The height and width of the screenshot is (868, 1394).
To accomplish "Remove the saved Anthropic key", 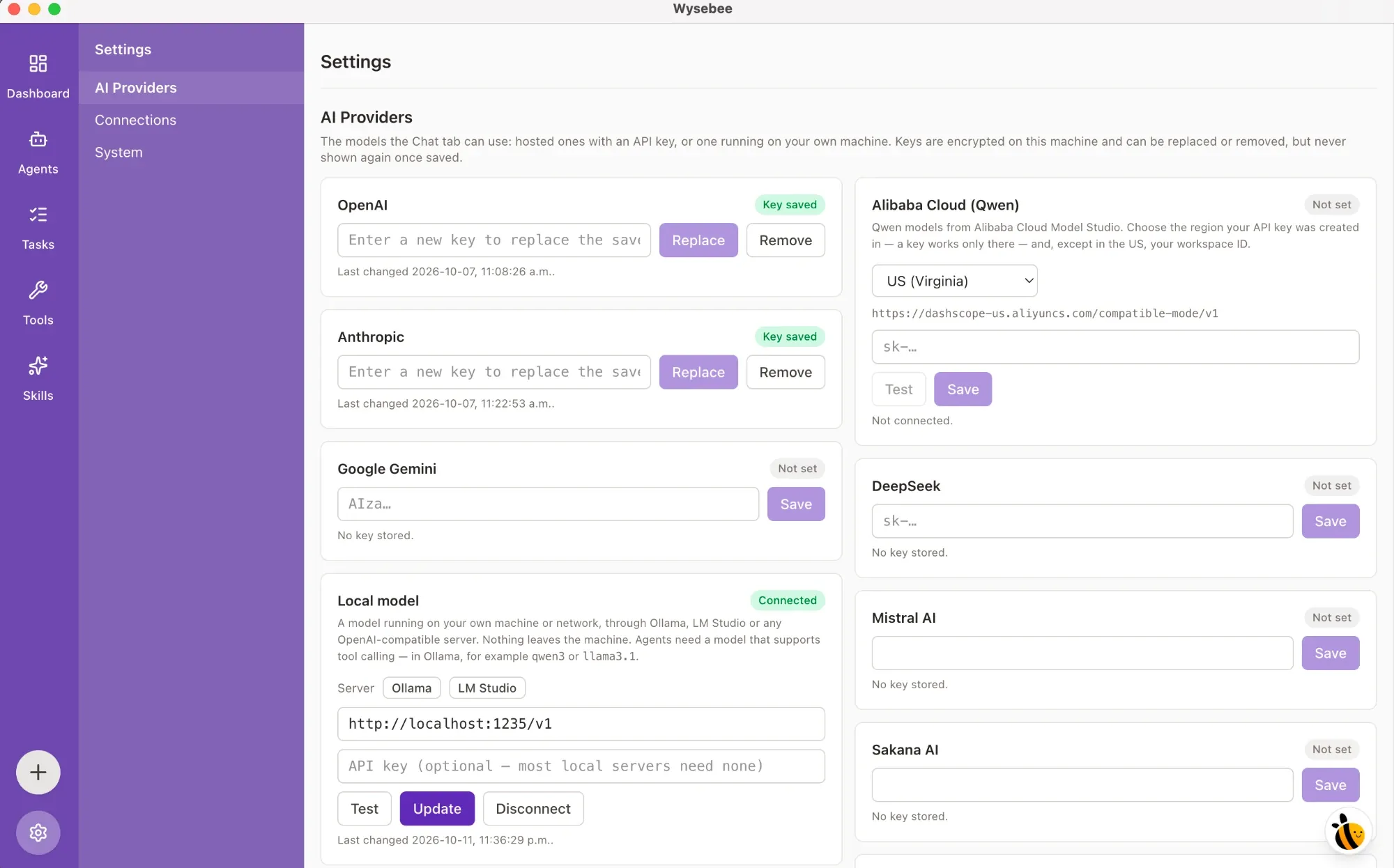I will pos(786,372).
